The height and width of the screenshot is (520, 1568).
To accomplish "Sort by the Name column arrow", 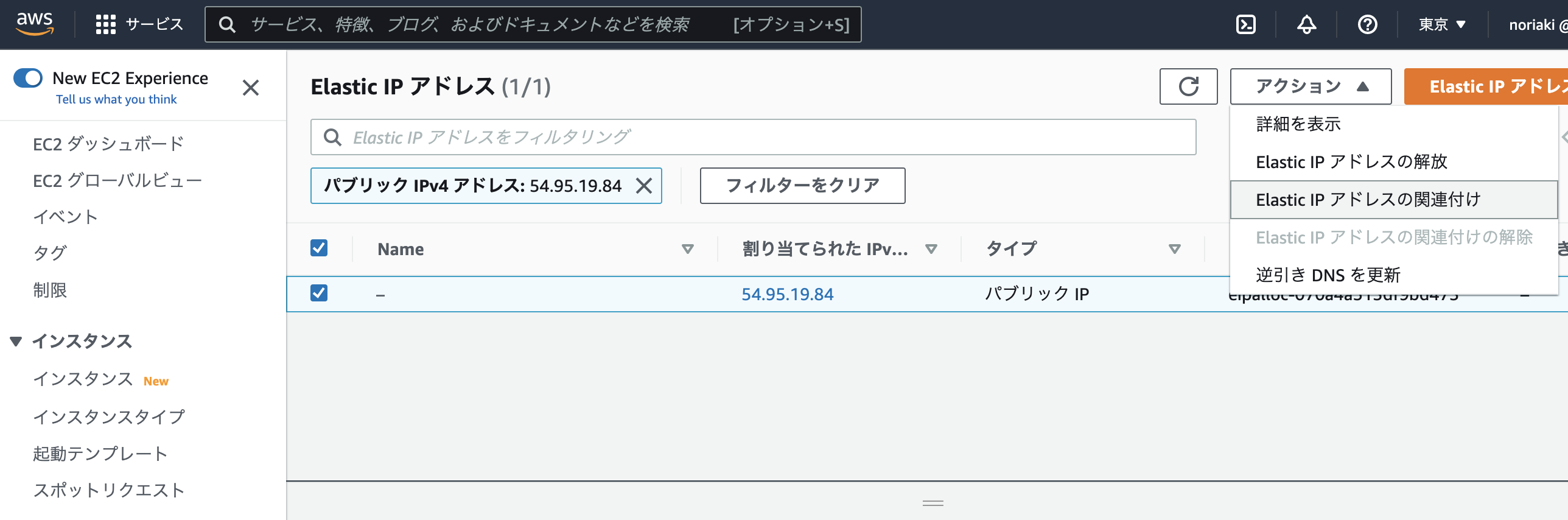I will [688, 249].
